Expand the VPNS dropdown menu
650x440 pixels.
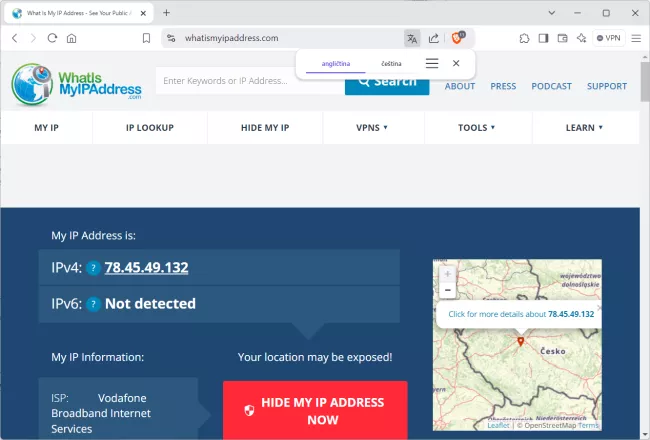(x=371, y=128)
